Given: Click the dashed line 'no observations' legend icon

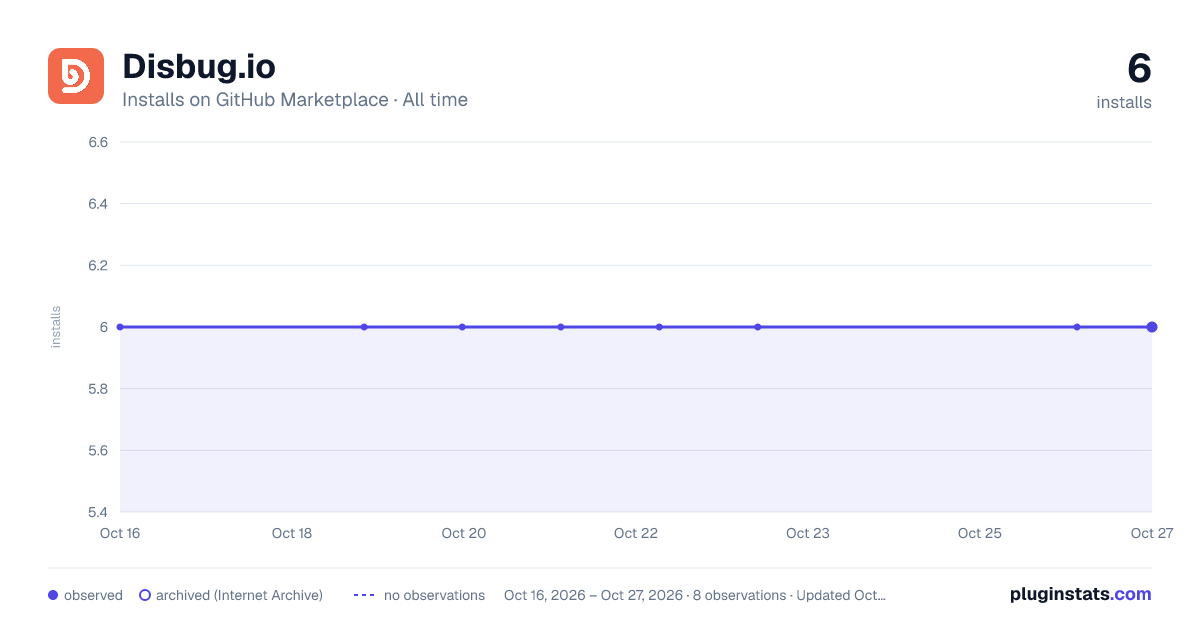Looking at the screenshot, I should [x=364, y=595].
